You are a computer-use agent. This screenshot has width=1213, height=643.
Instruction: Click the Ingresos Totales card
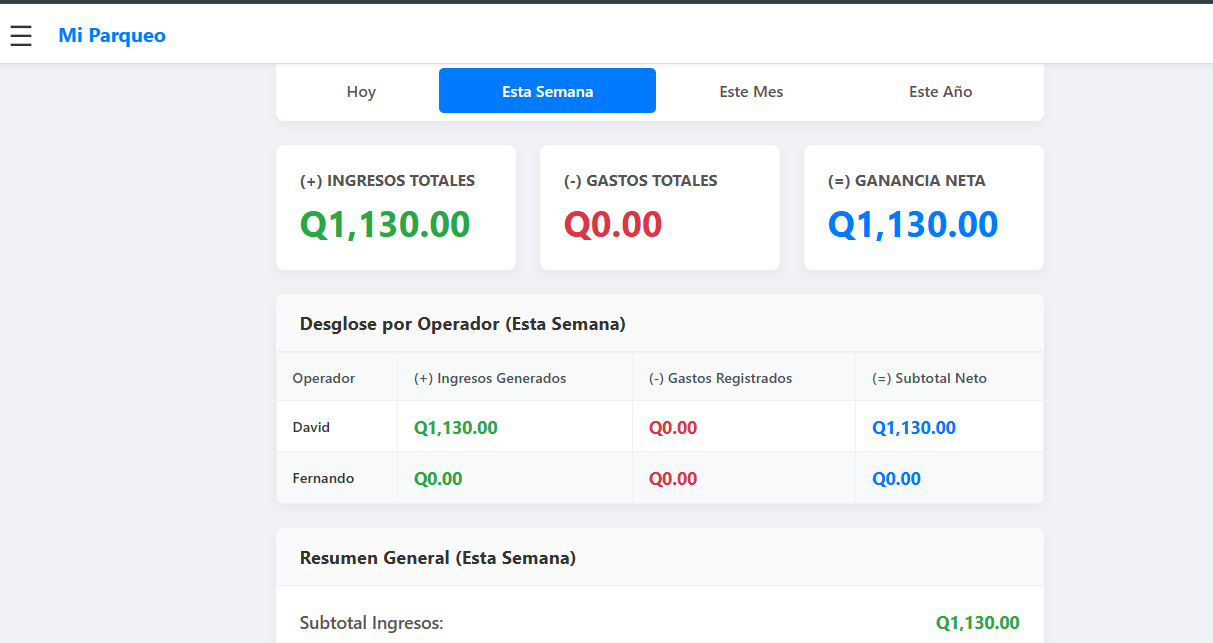pyautogui.click(x=396, y=208)
